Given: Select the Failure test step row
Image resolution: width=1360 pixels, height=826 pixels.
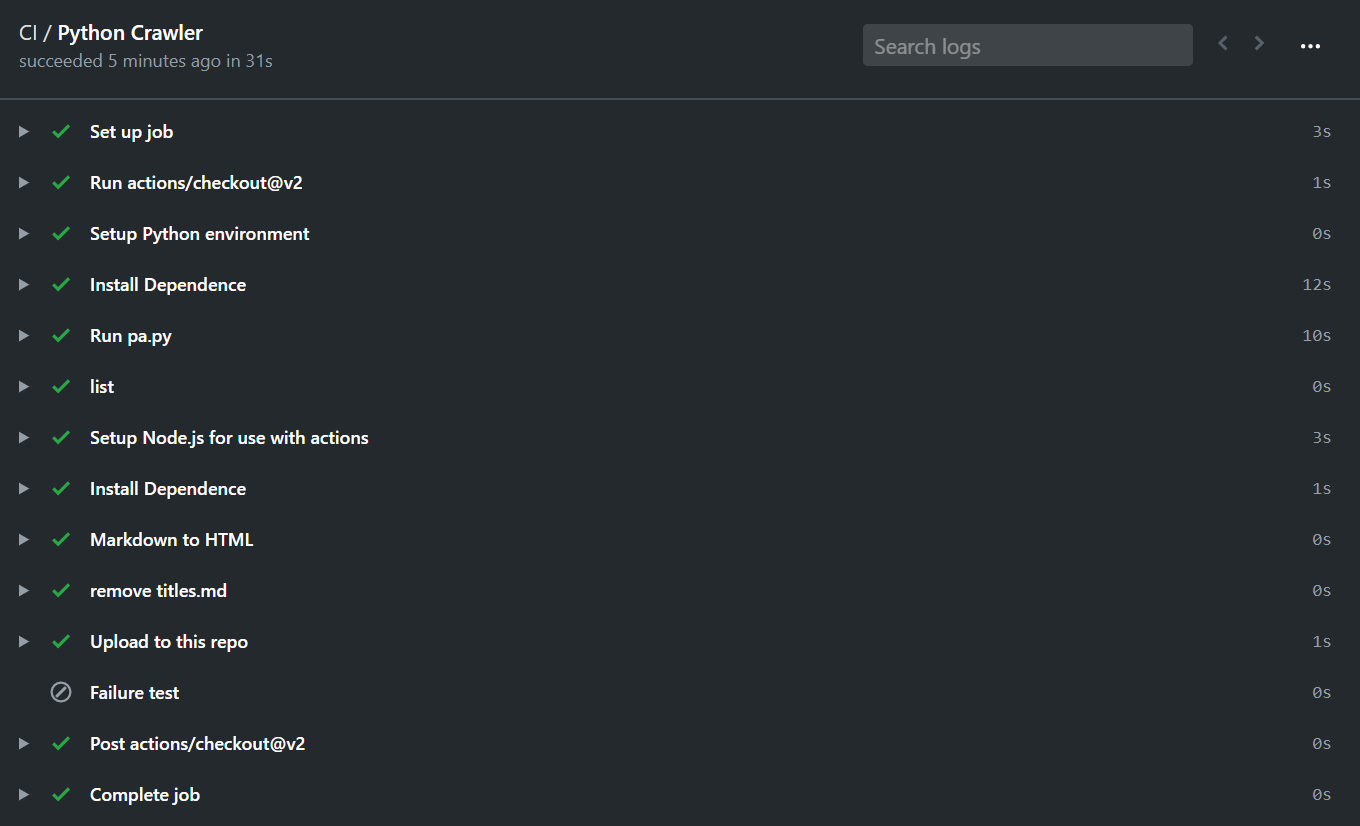Looking at the screenshot, I should click(x=680, y=692).
